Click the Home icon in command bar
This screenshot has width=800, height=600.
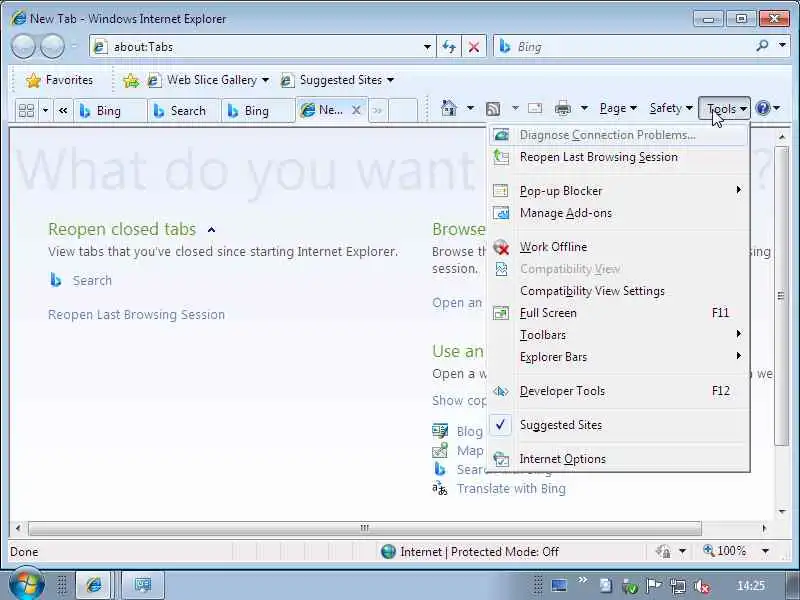point(448,108)
